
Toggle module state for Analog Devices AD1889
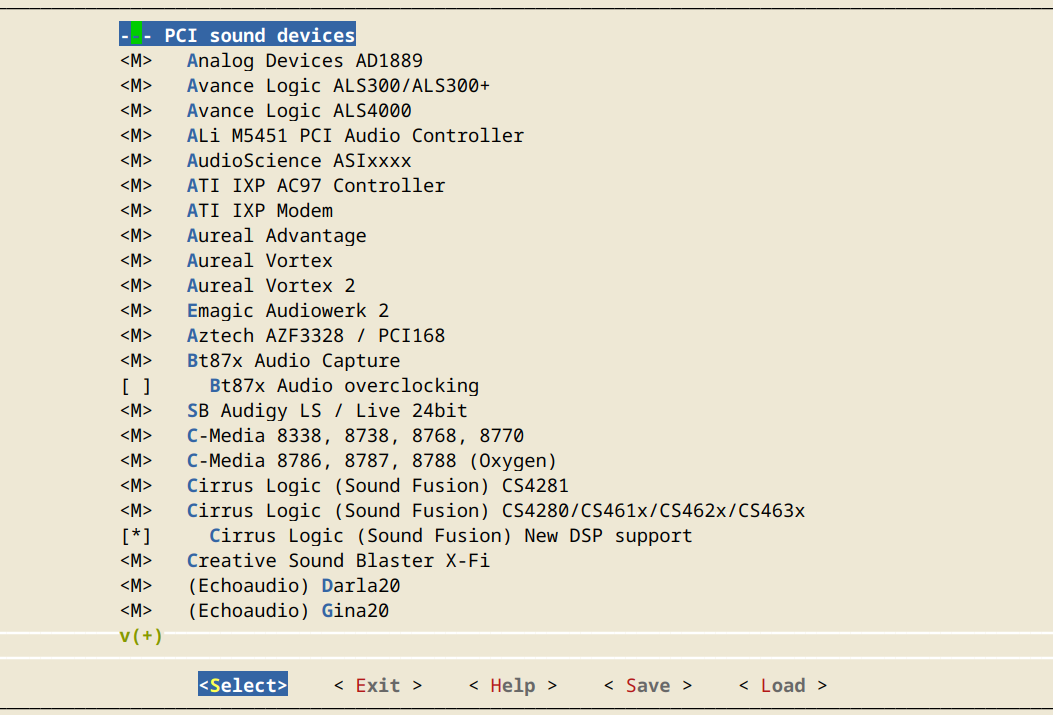tap(136, 61)
